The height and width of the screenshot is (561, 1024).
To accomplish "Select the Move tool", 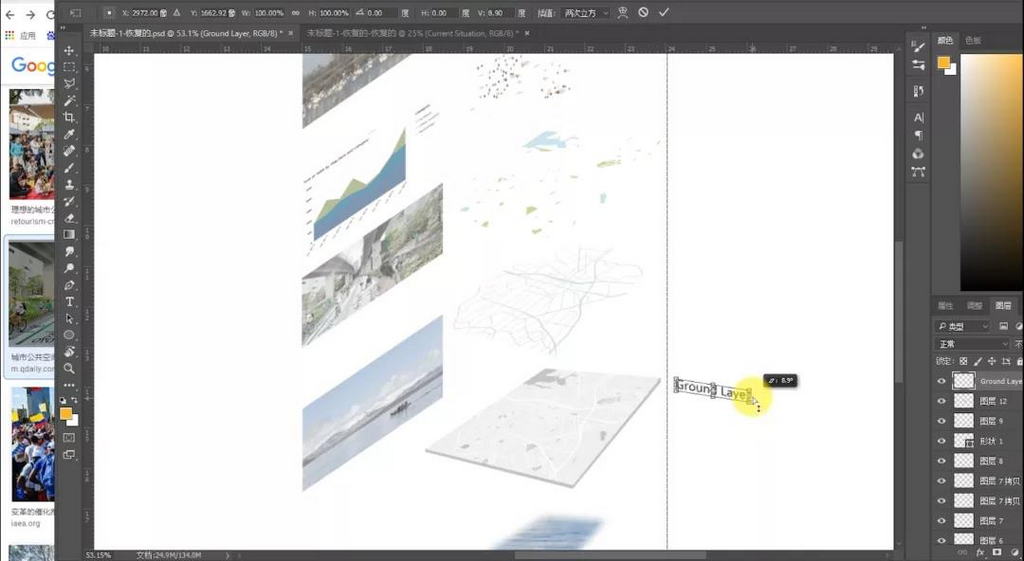I will [x=69, y=50].
